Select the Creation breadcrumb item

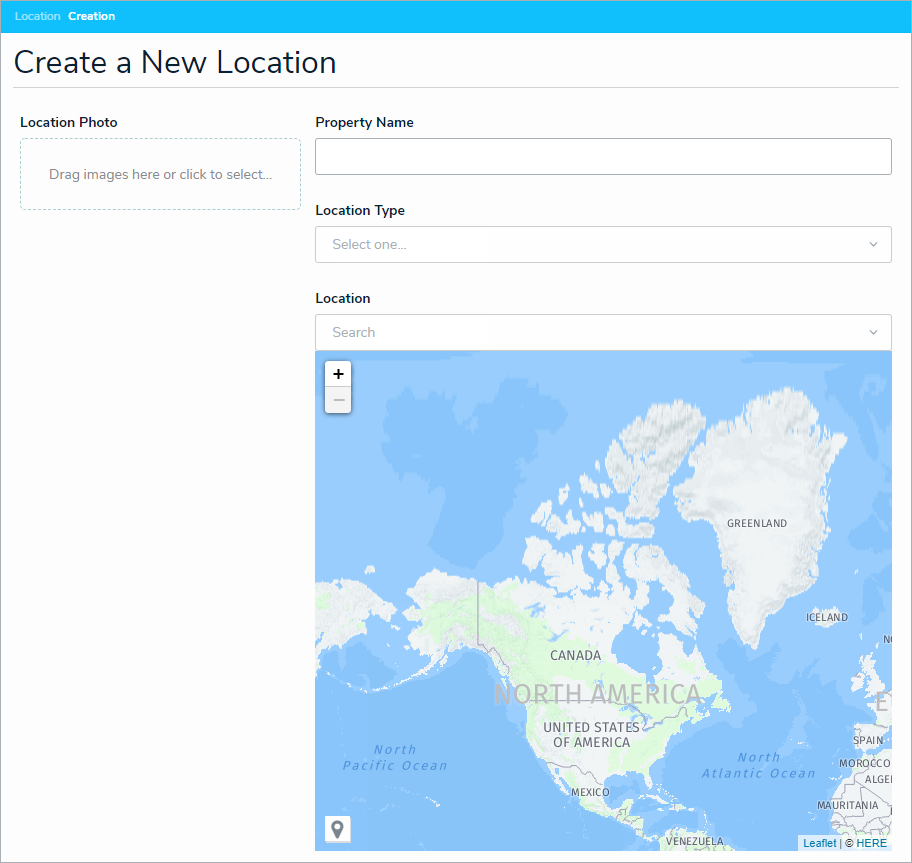[x=91, y=16]
